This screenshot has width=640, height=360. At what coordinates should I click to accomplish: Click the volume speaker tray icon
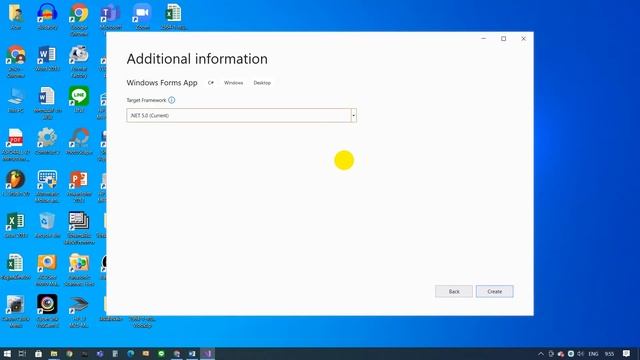[x=580, y=354]
